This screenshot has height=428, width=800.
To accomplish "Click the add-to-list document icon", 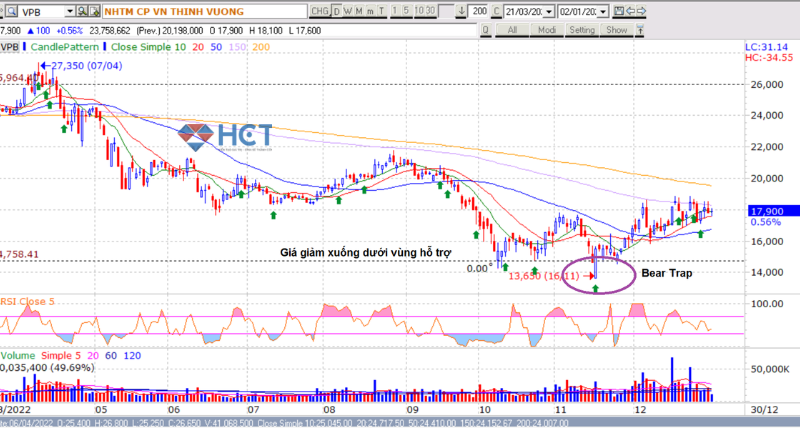I will point(94,11).
